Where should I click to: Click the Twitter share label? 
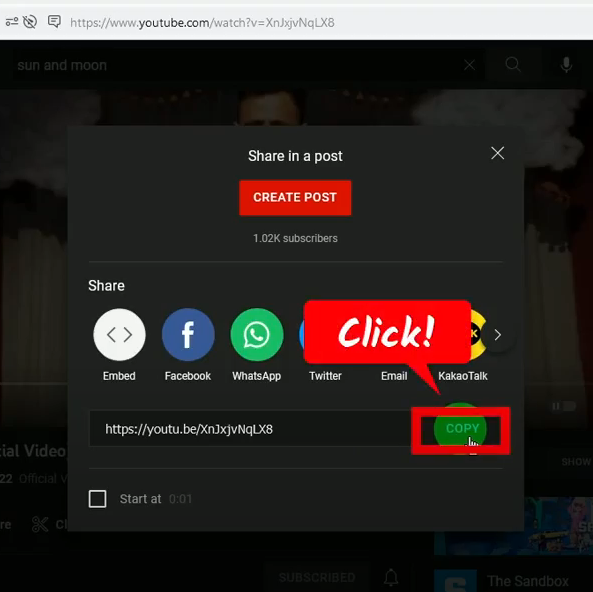(325, 376)
